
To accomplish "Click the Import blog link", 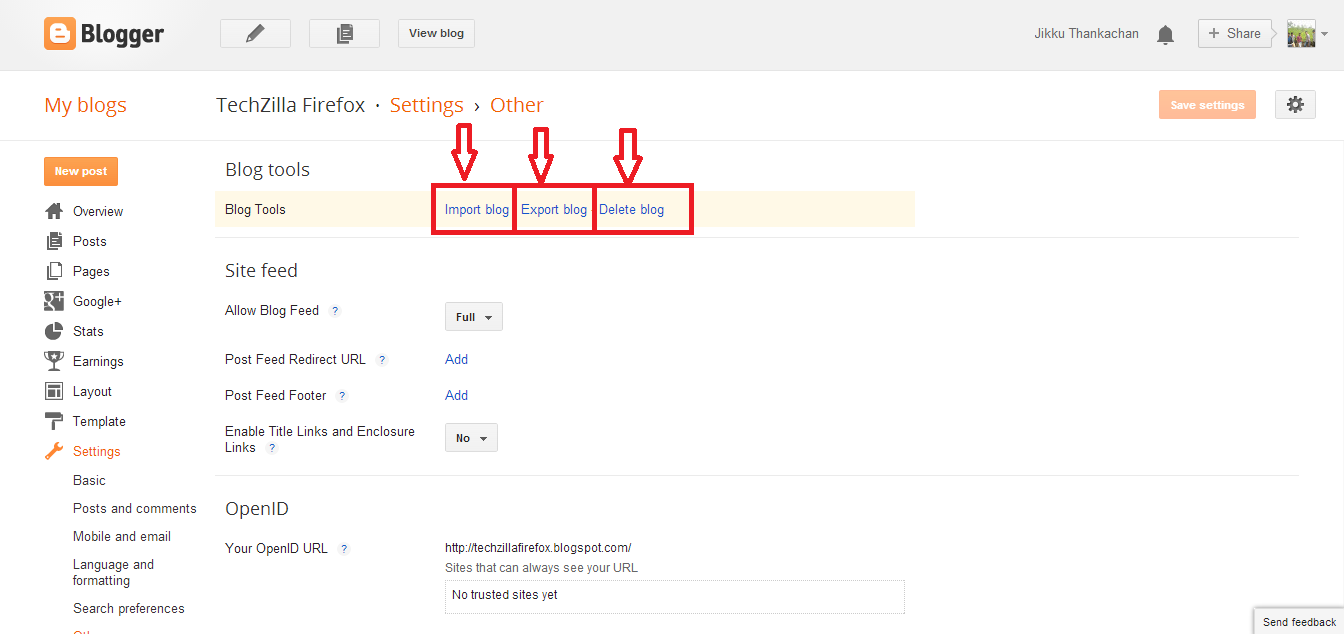I will [477, 210].
